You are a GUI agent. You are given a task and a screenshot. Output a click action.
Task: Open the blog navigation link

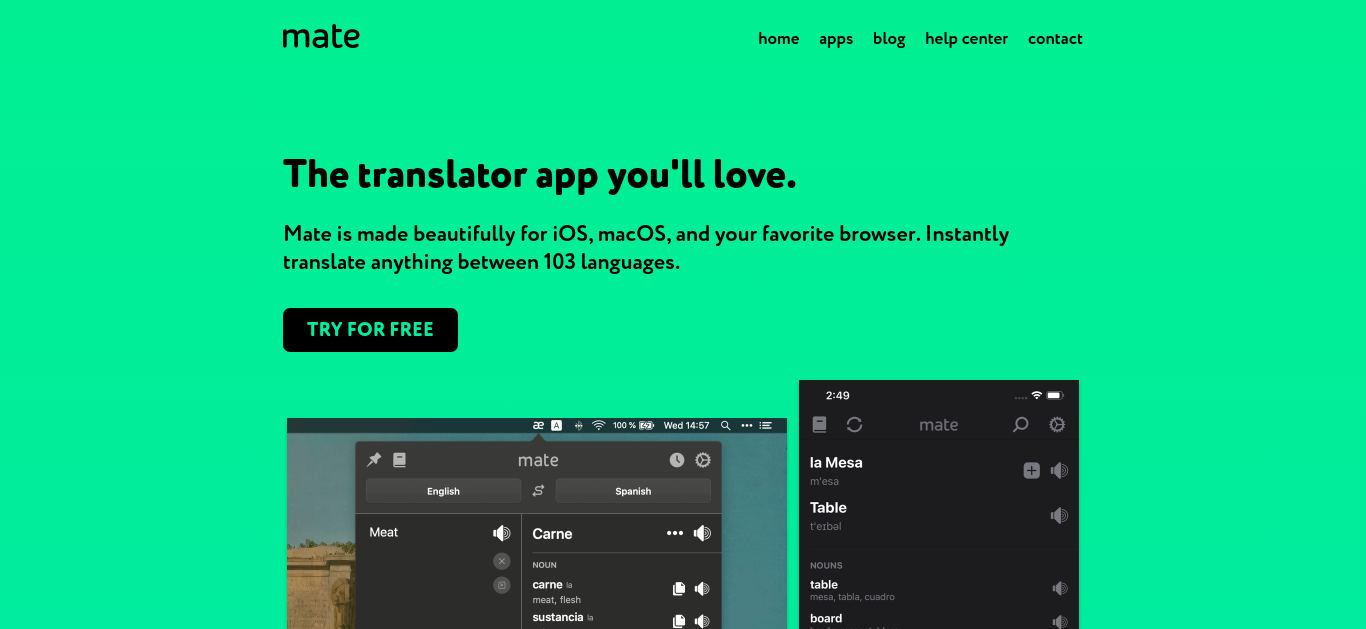(x=889, y=39)
